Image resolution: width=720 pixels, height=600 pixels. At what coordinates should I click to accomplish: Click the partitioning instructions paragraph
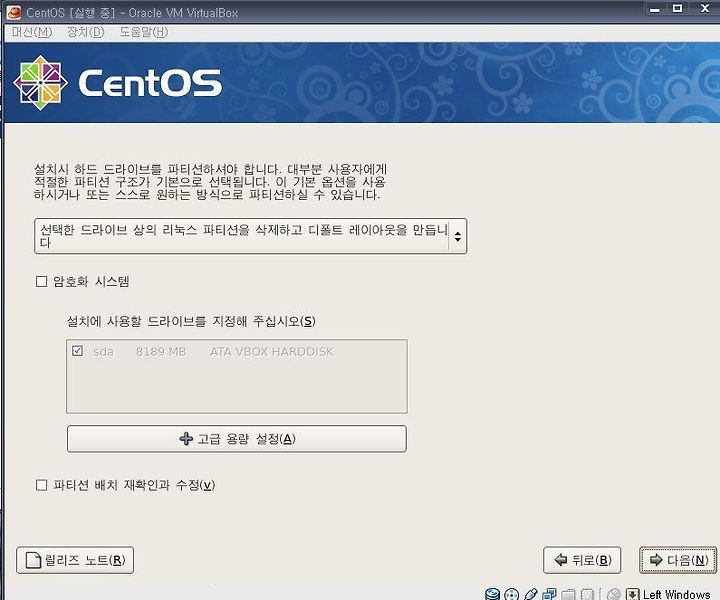210,182
